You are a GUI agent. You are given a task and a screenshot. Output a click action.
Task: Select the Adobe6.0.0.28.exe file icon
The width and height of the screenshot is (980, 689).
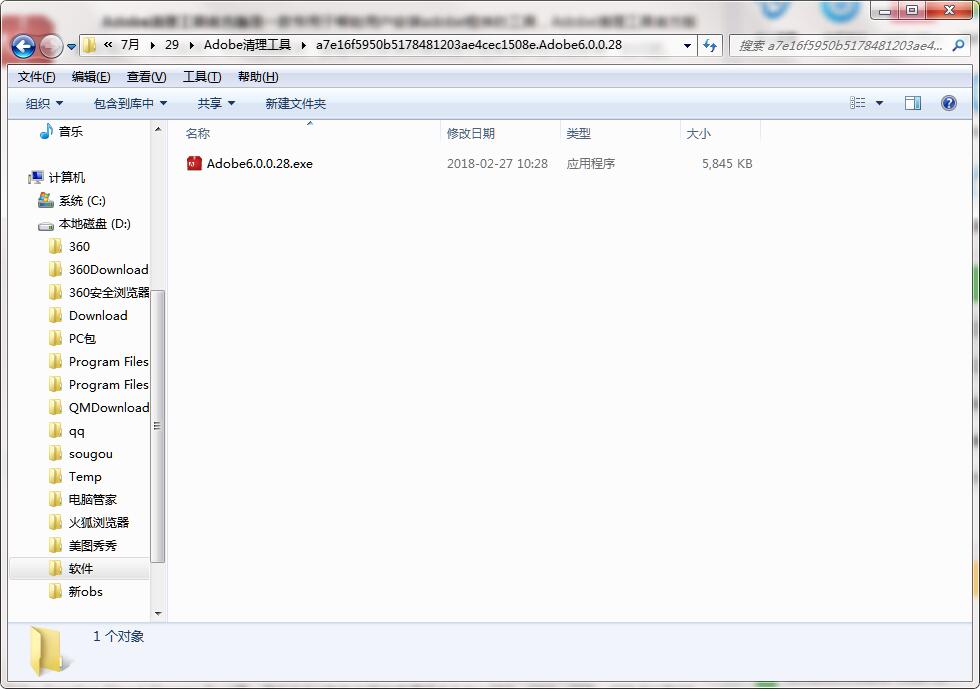coord(194,163)
